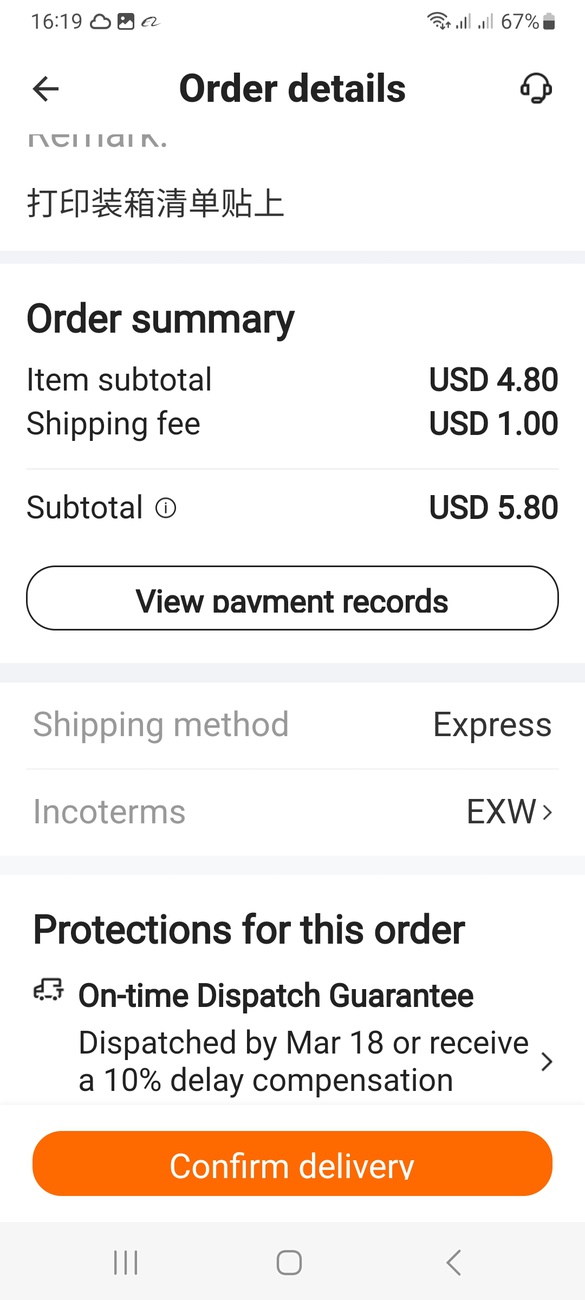View payment records

click(x=292, y=598)
